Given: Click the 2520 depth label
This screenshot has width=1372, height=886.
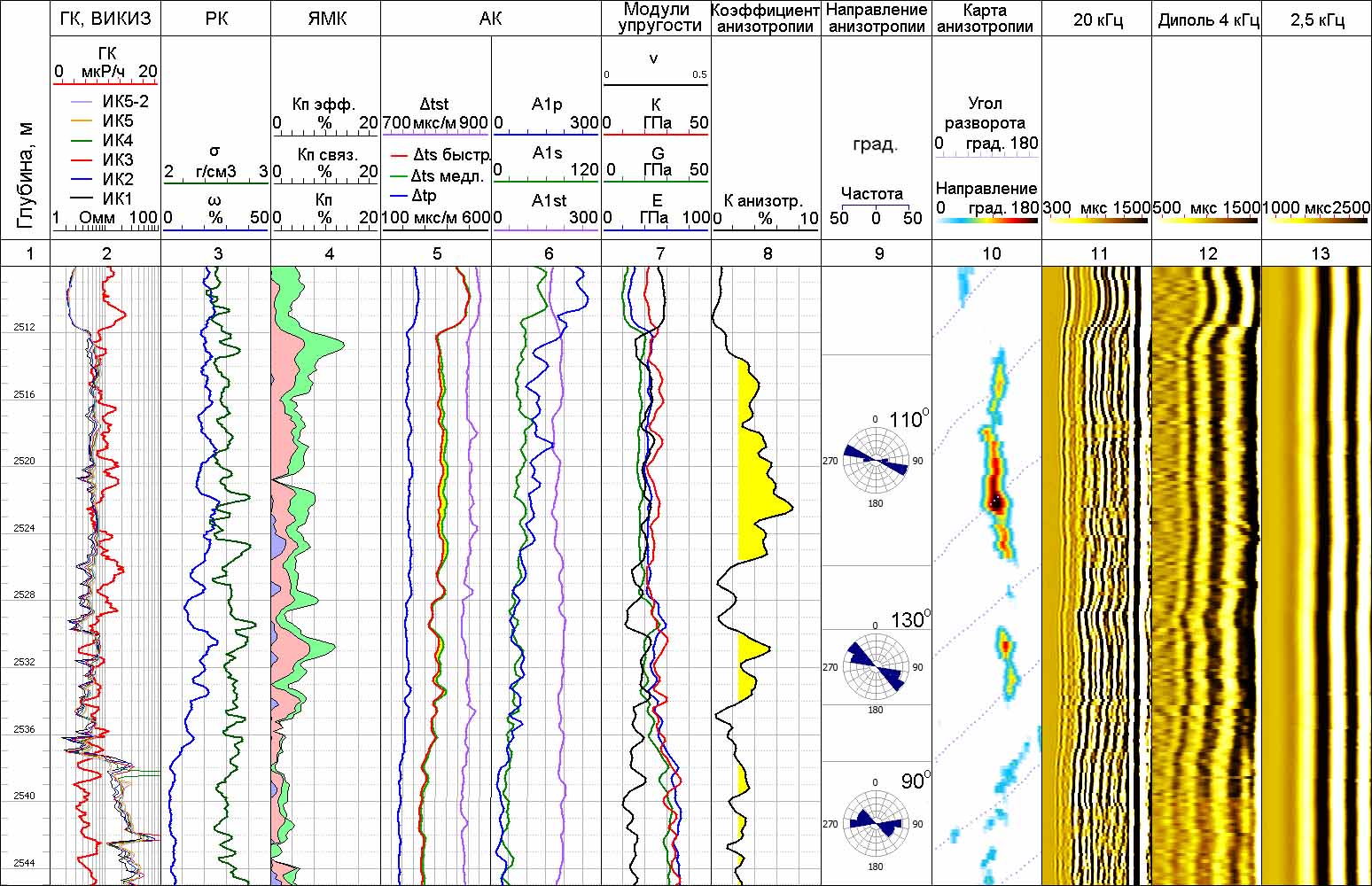Looking at the screenshot, I should pyautogui.click(x=24, y=462).
